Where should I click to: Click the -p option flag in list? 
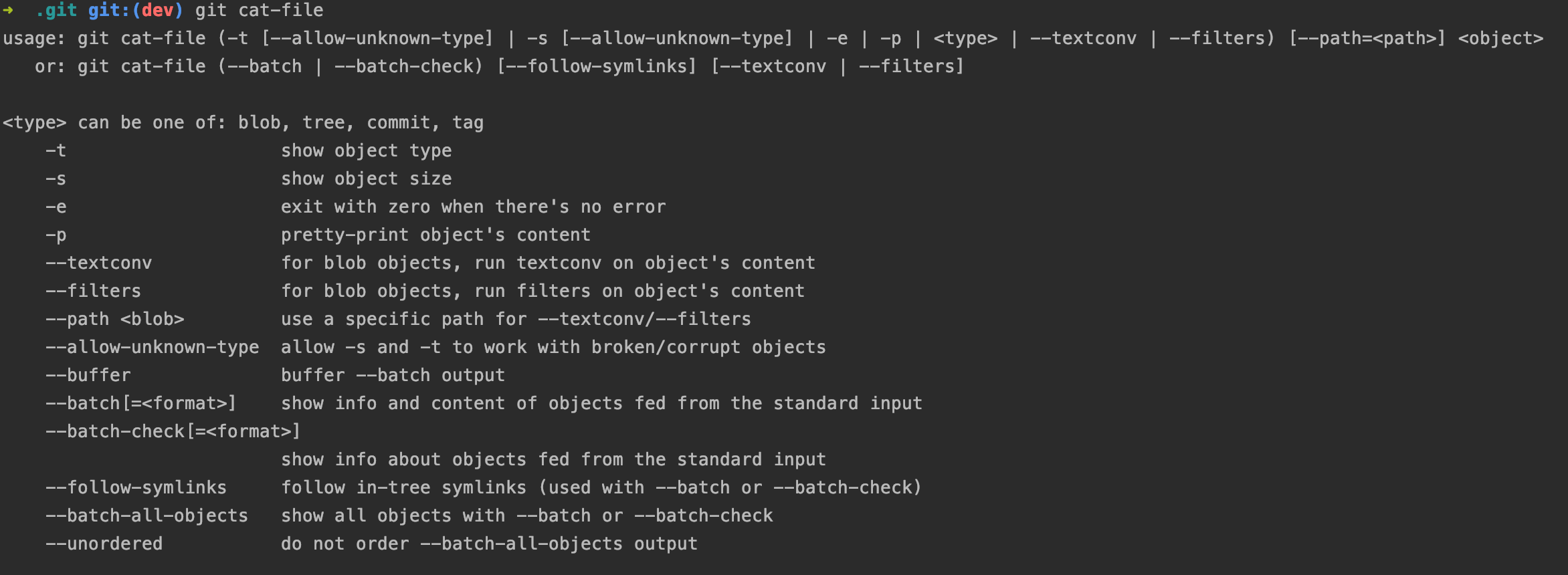tap(56, 235)
